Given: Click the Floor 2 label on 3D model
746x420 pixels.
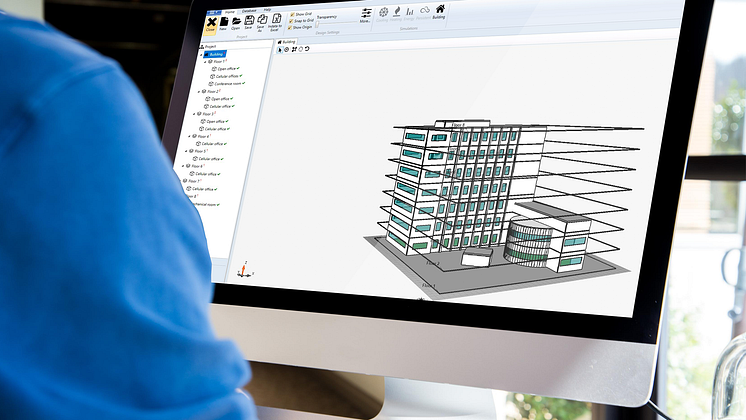Looking at the screenshot, I should coord(433,263).
